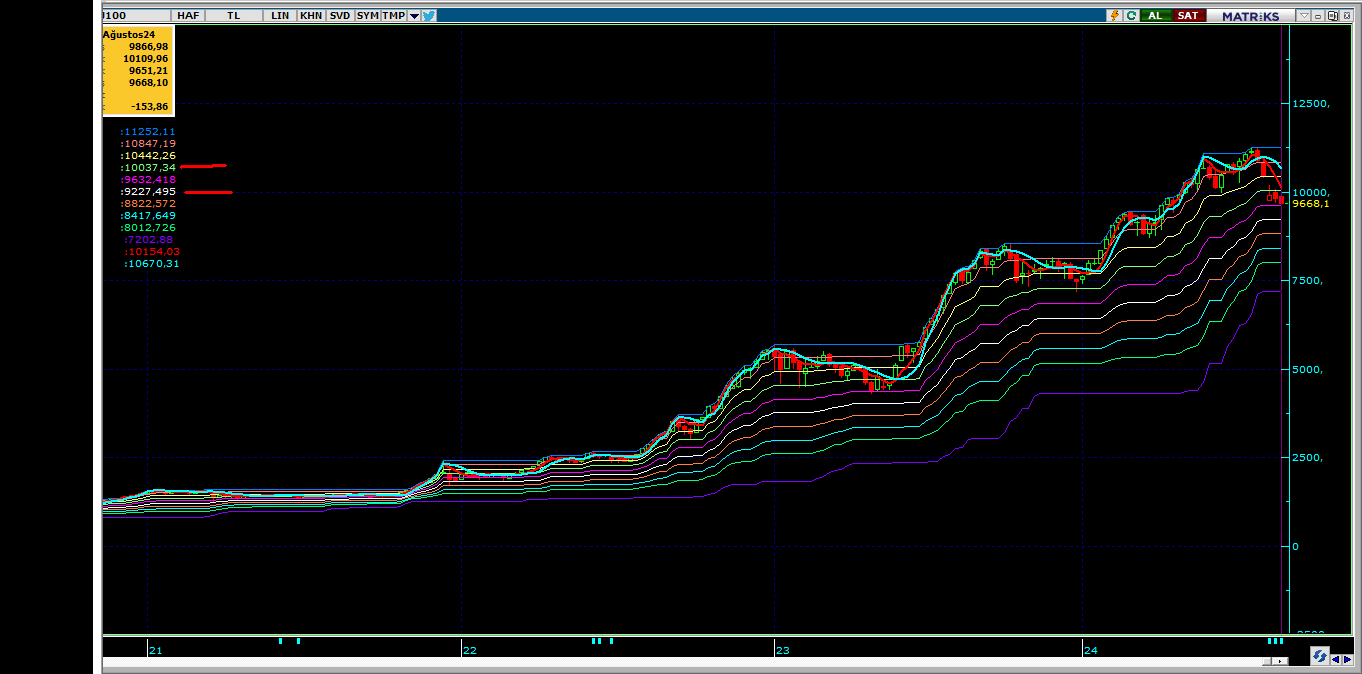1362x674 pixels.
Task: Click the indicator value 10154,03
Action: [x=152, y=251]
